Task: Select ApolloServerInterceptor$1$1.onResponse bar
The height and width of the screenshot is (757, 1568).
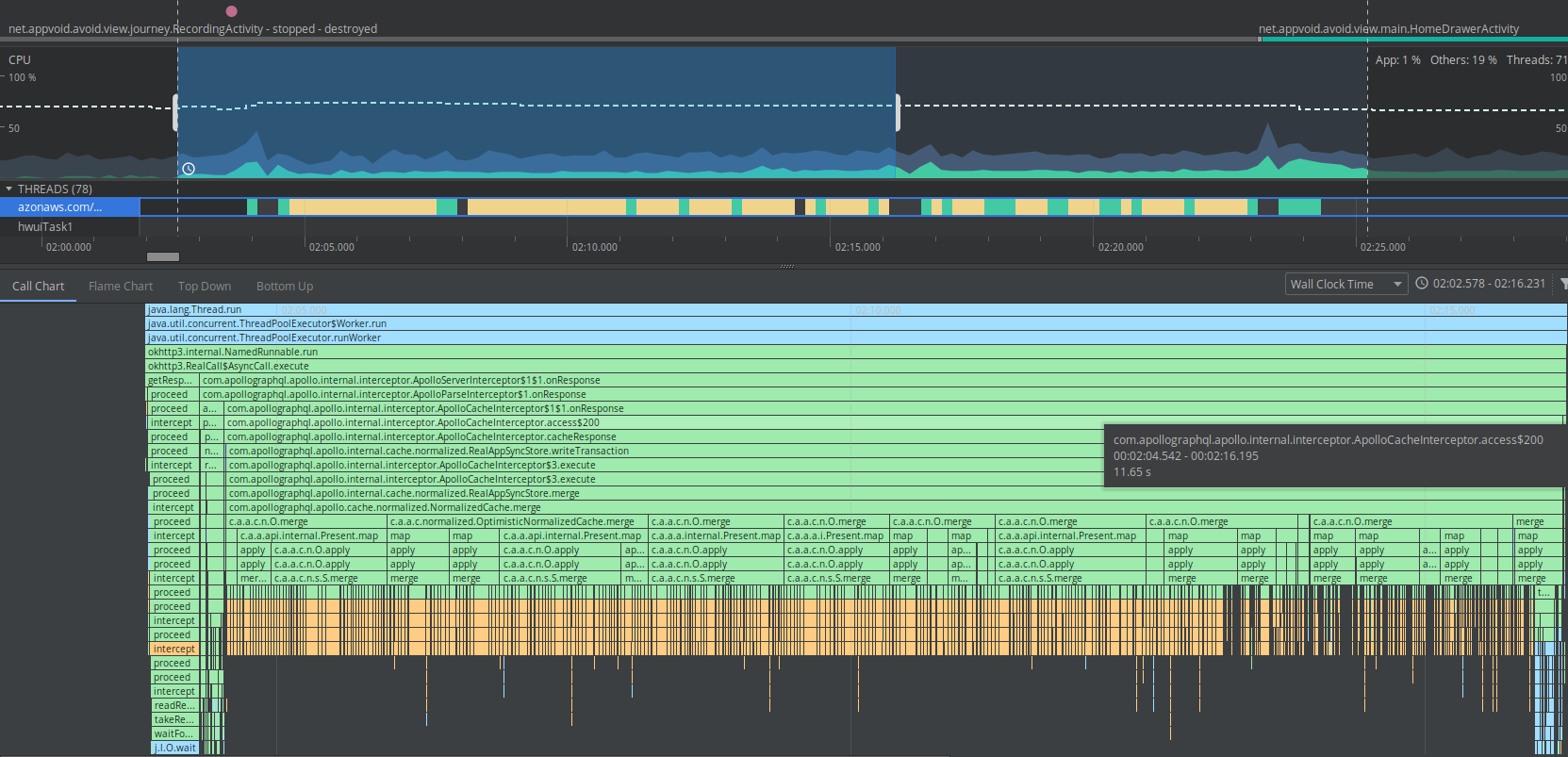Action: tap(883, 380)
